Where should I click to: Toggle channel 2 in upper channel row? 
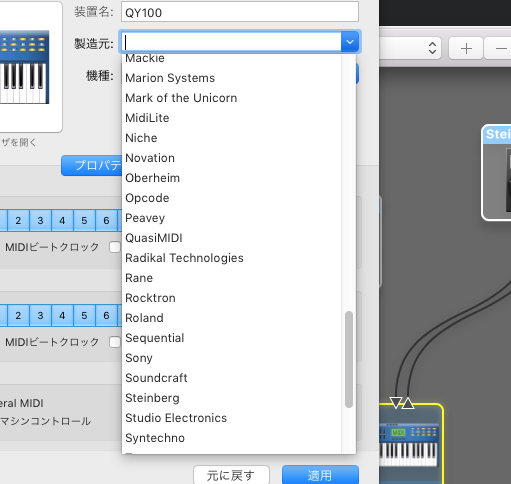click(x=18, y=220)
